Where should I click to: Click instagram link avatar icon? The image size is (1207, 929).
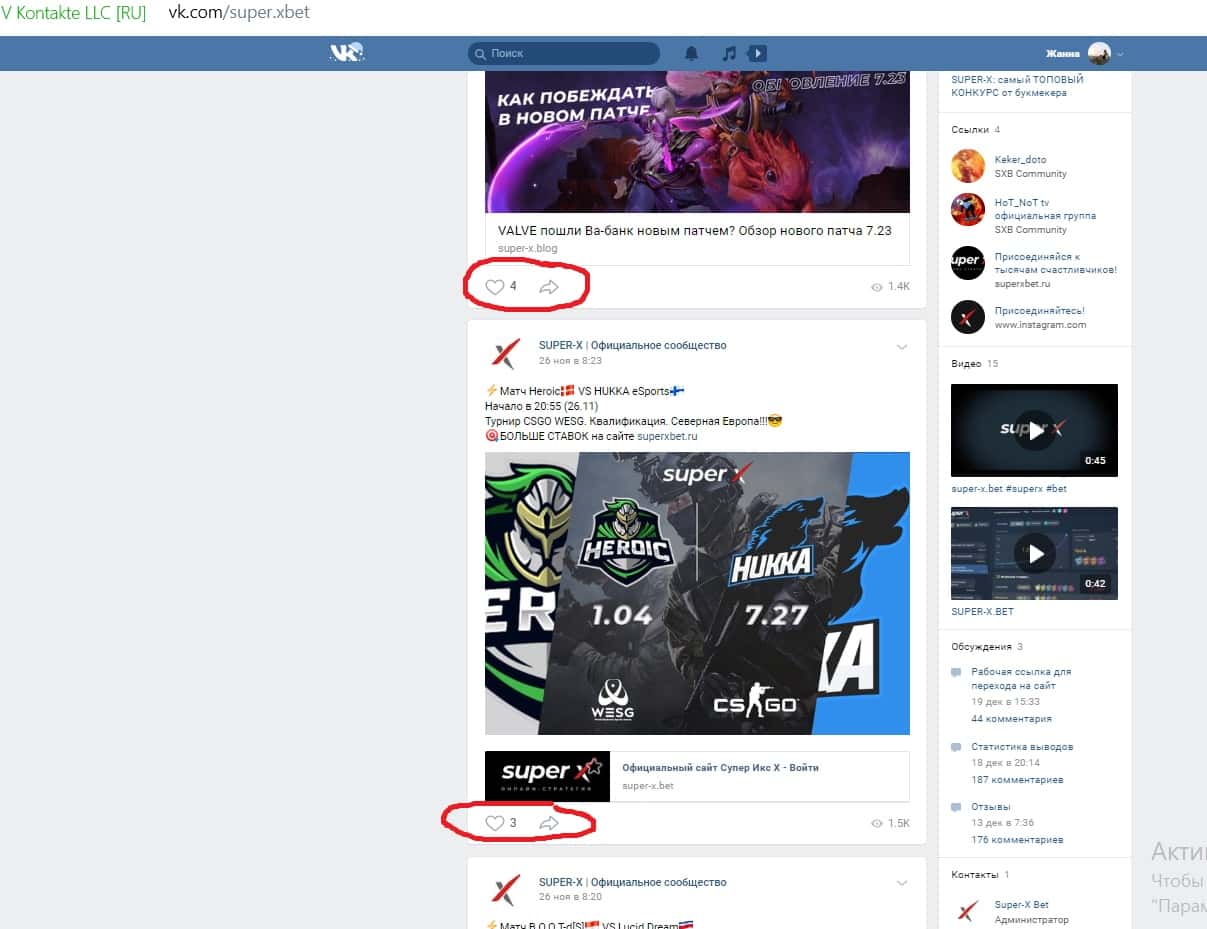pos(968,317)
